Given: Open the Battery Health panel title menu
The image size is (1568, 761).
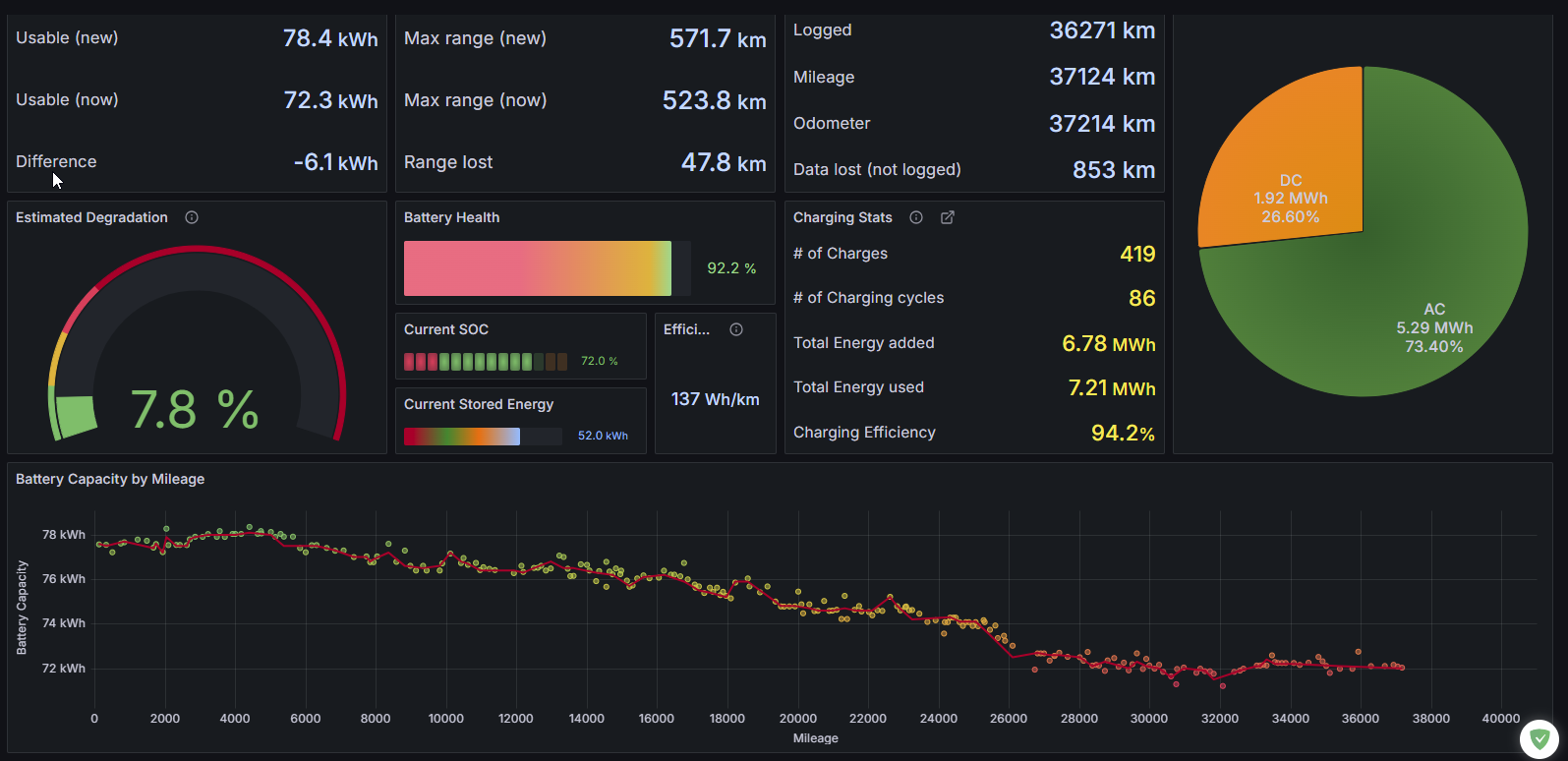Looking at the screenshot, I should pos(451,217).
